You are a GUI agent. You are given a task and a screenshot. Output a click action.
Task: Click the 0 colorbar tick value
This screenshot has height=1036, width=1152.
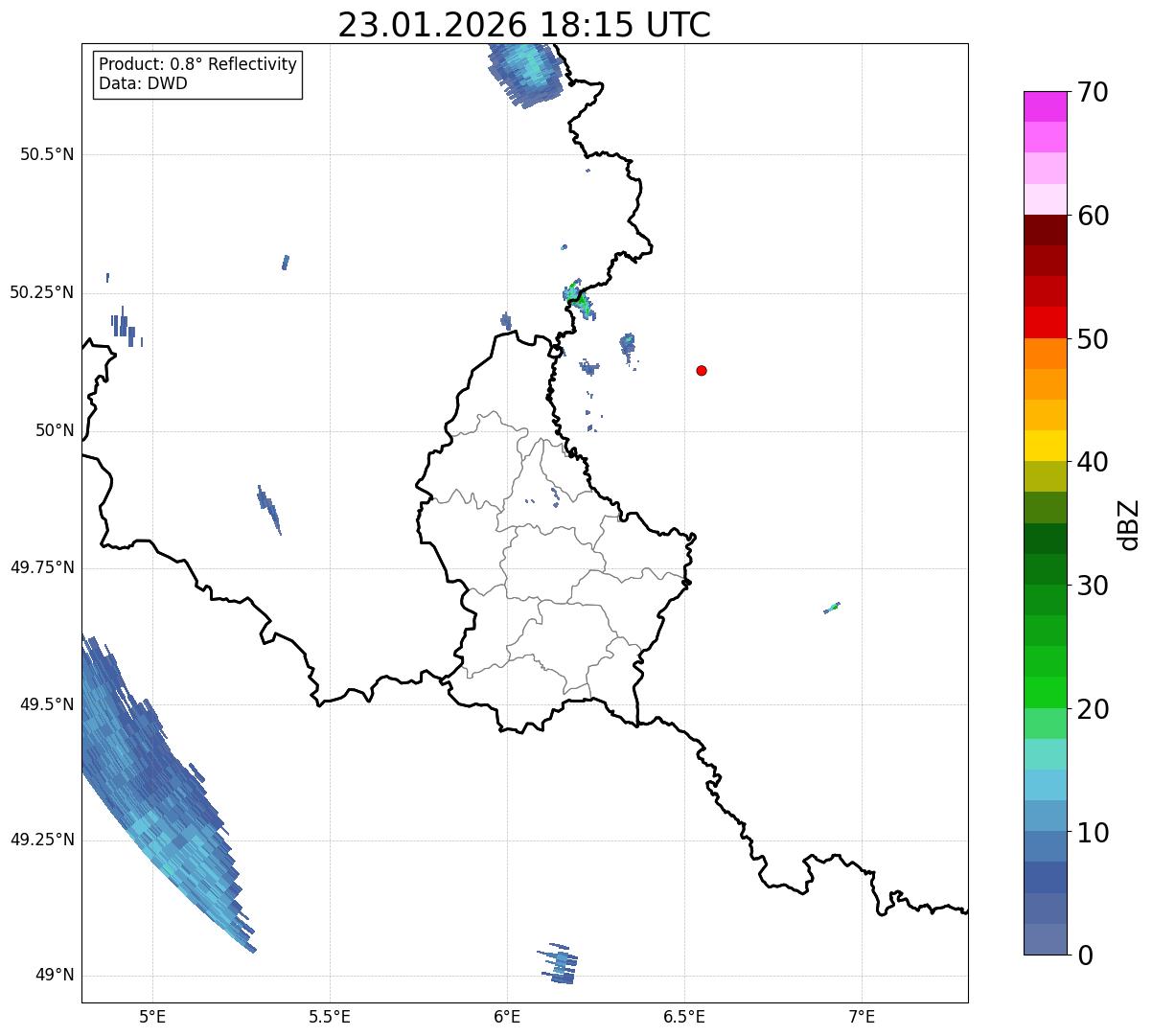point(1085,955)
